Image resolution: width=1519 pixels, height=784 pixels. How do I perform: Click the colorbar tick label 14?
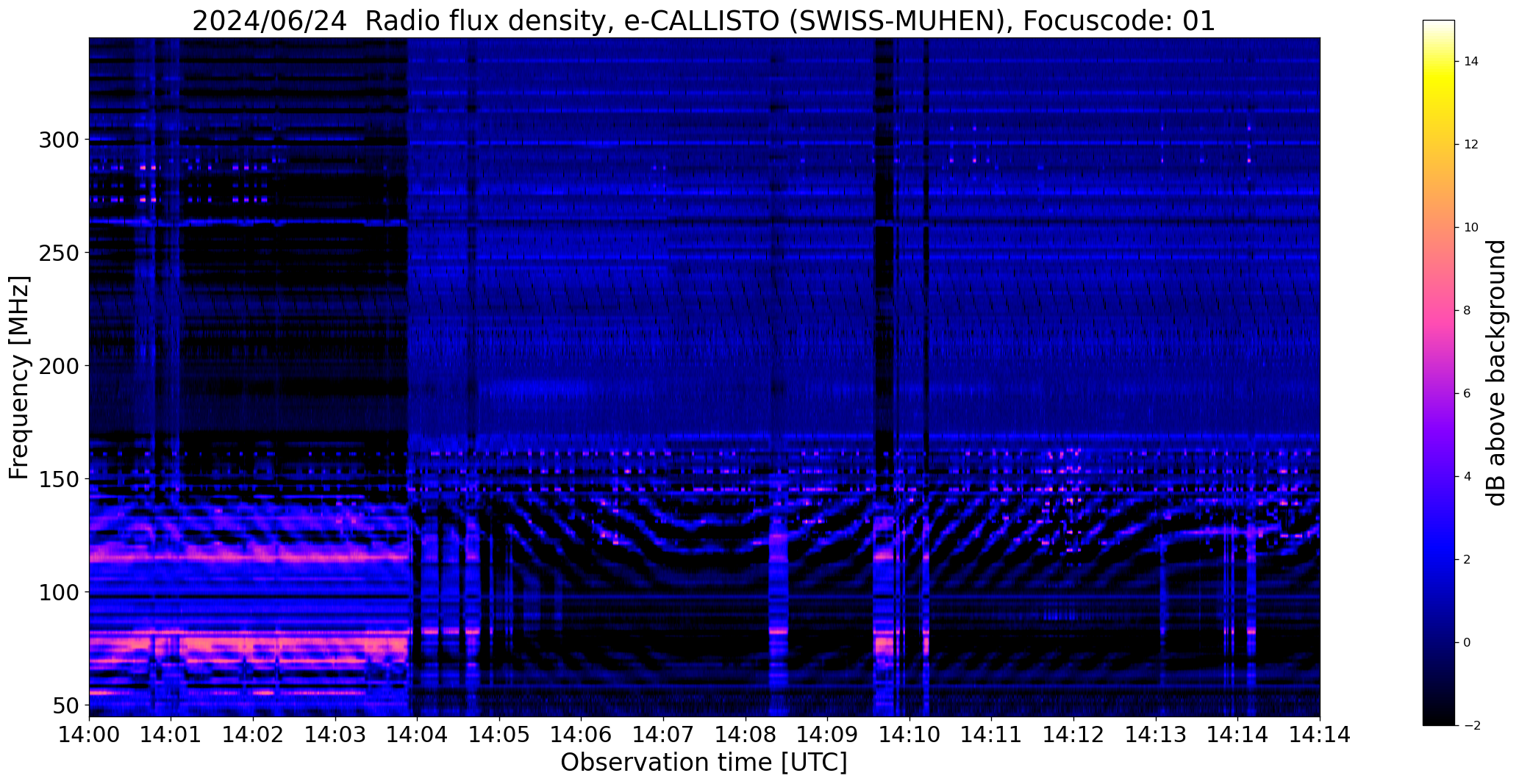click(x=1471, y=61)
